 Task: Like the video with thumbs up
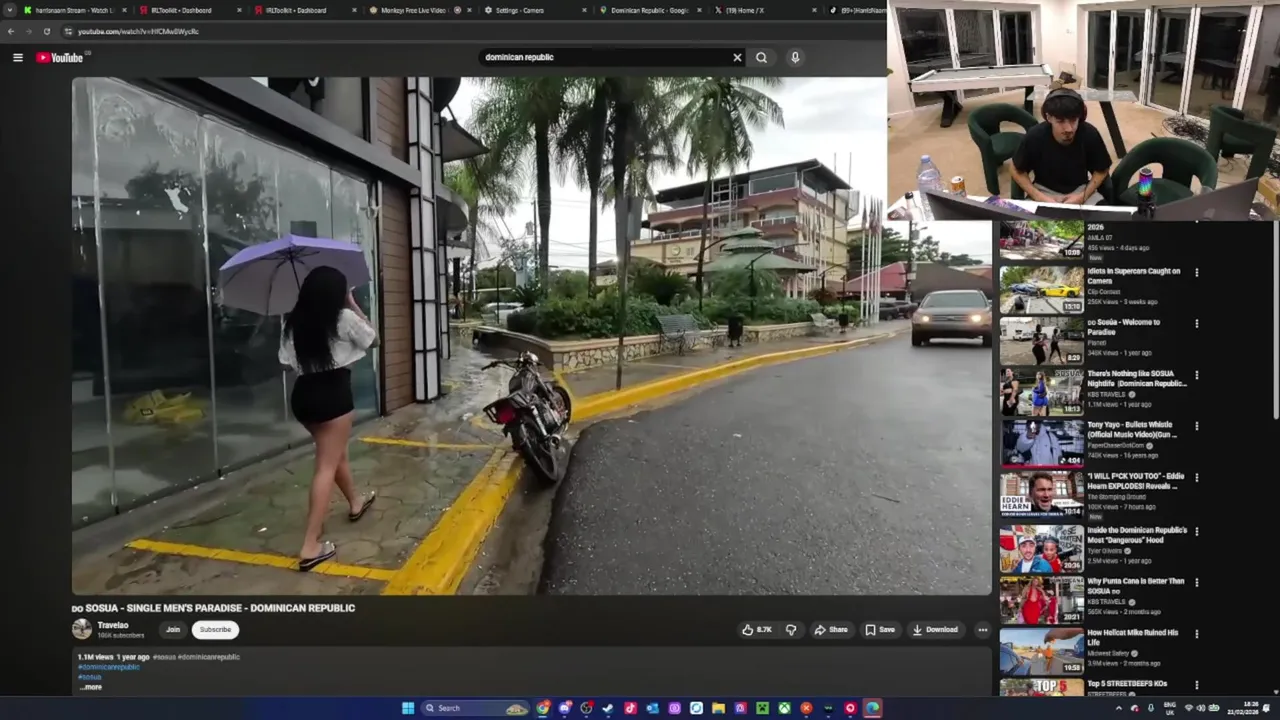click(x=757, y=630)
